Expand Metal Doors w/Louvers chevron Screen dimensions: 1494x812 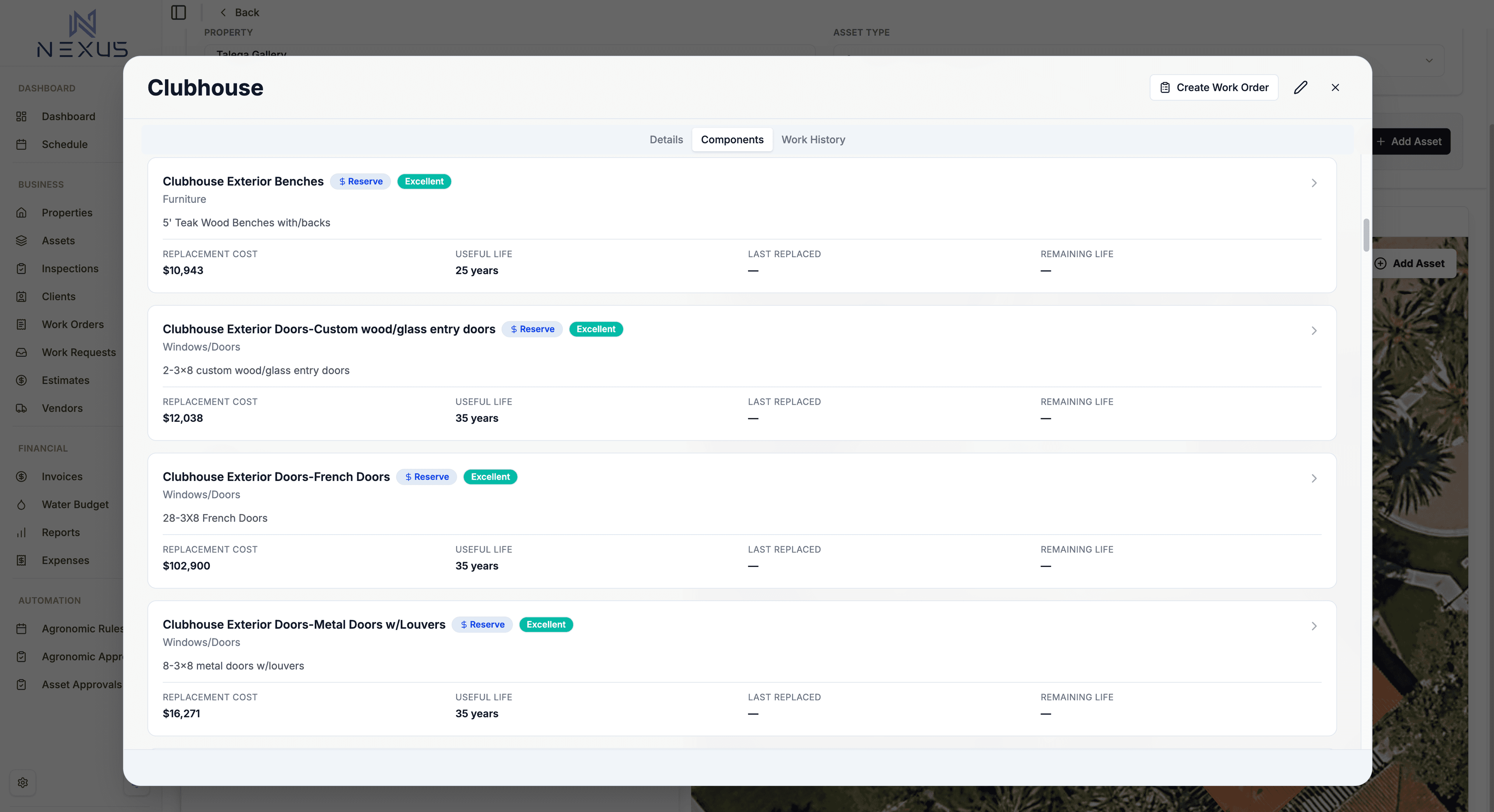(1313, 626)
